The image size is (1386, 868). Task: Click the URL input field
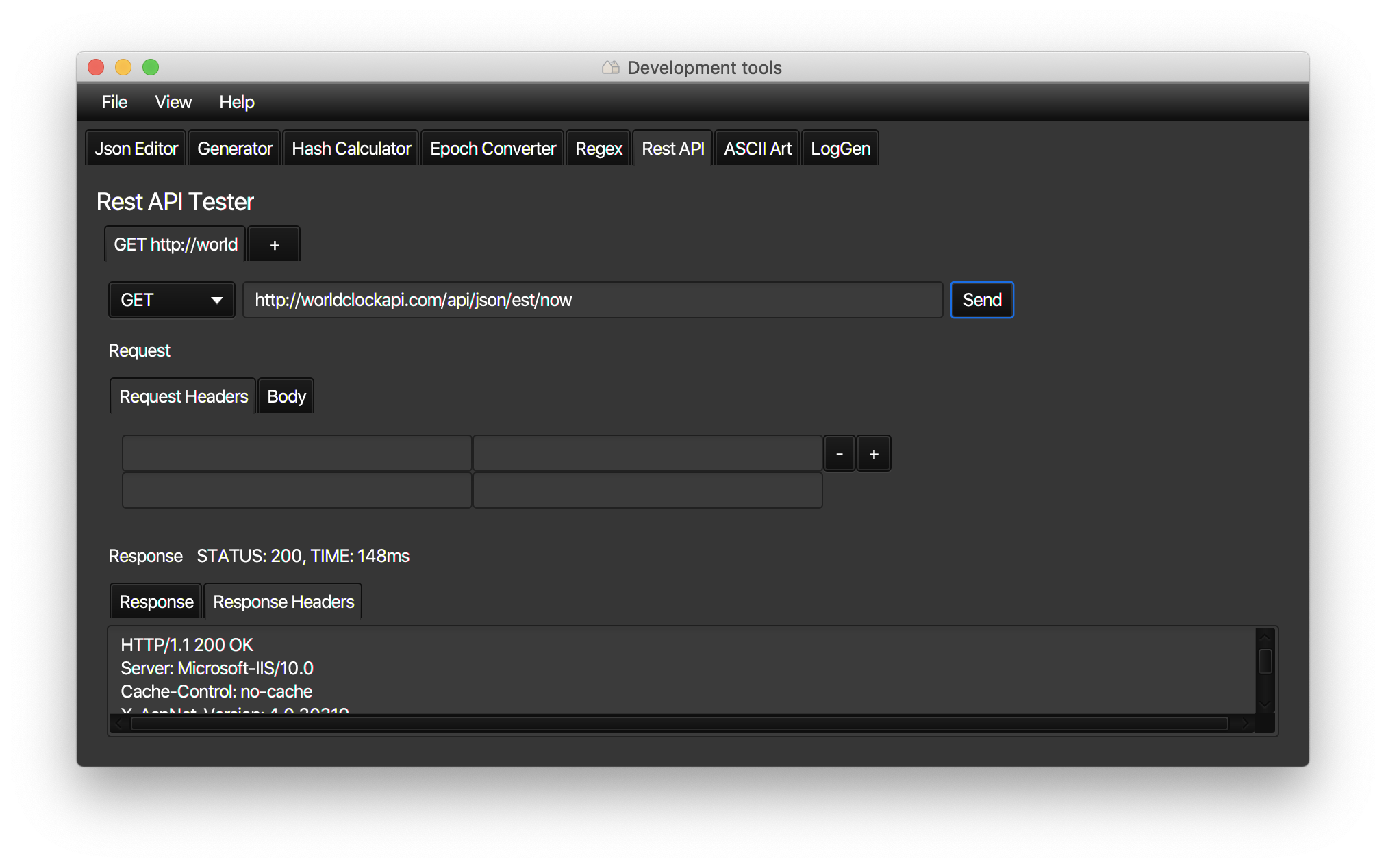pos(592,300)
